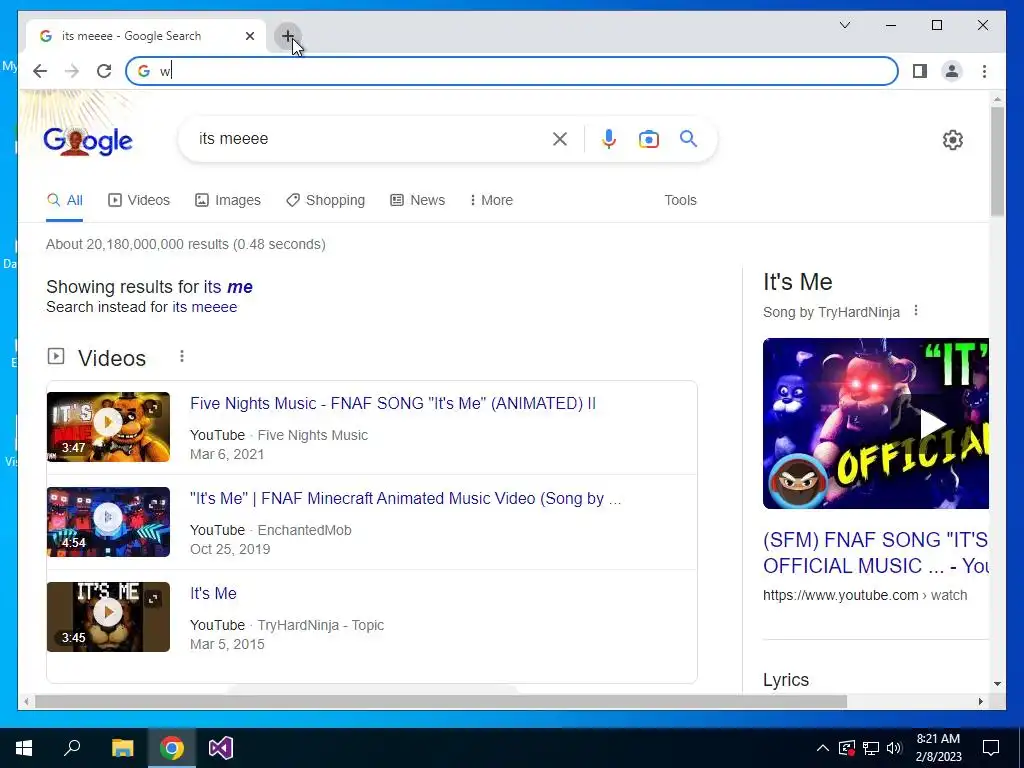Click the 'It's Me' knowledge panel title
The width and height of the screenshot is (1024, 768).
click(x=797, y=282)
